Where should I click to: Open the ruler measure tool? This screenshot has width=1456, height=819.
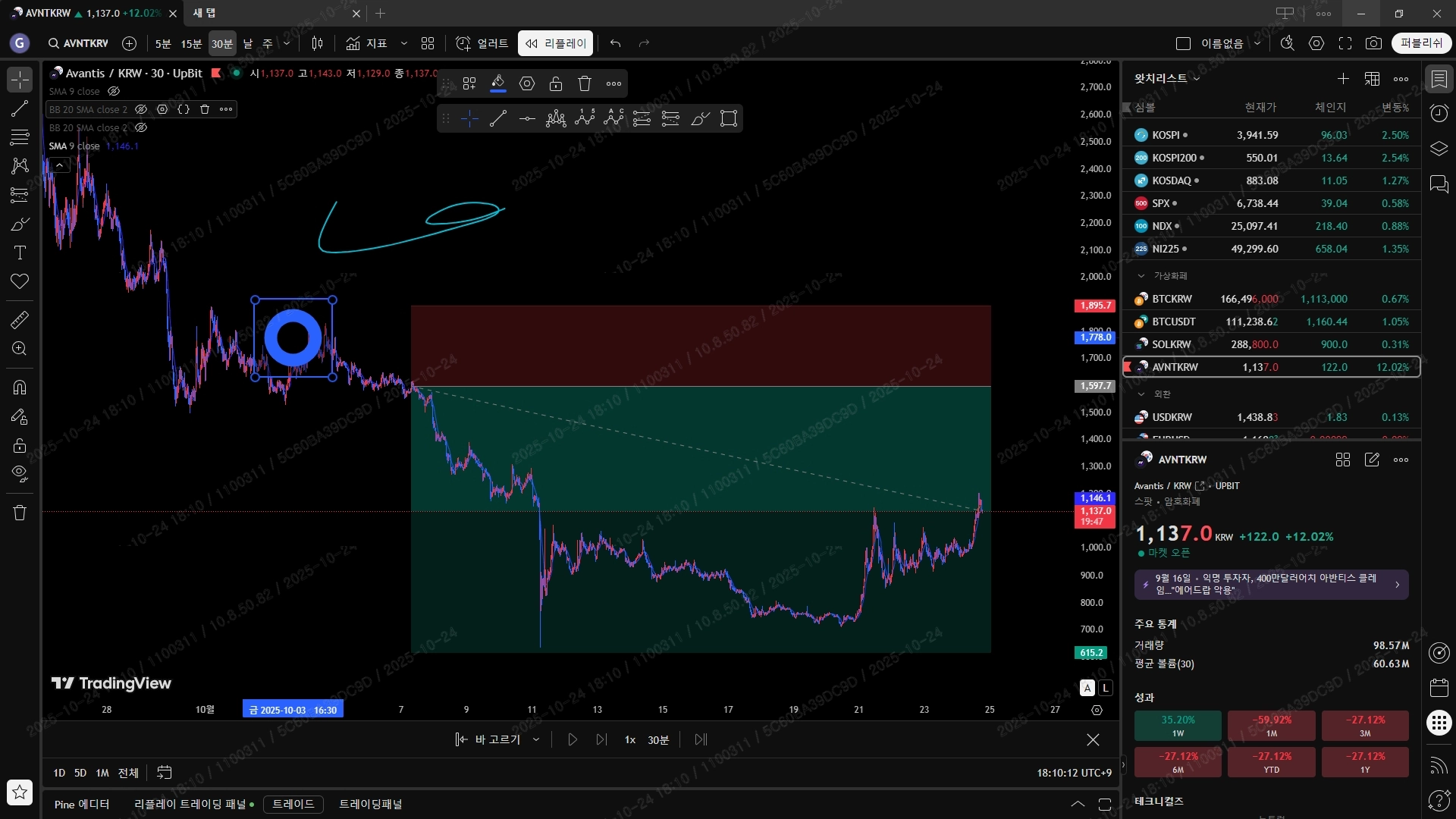tap(20, 319)
